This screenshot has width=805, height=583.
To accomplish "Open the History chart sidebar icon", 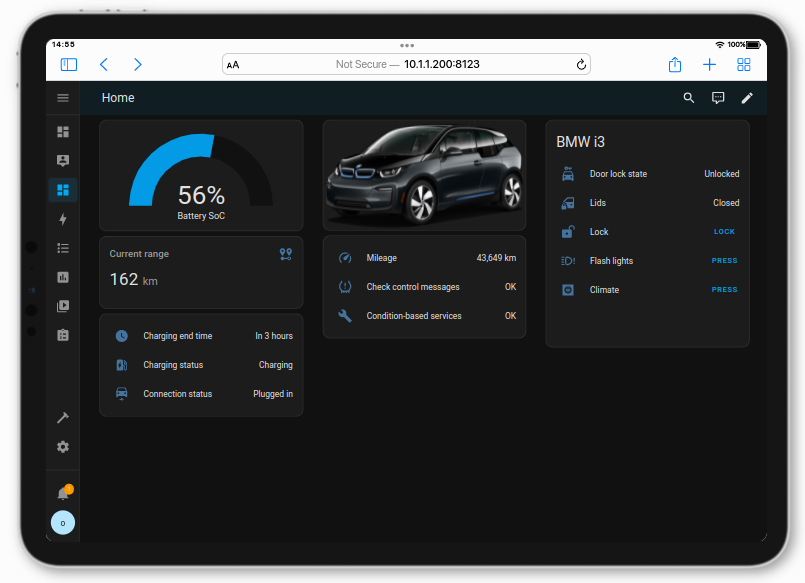I will pos(63,277).
